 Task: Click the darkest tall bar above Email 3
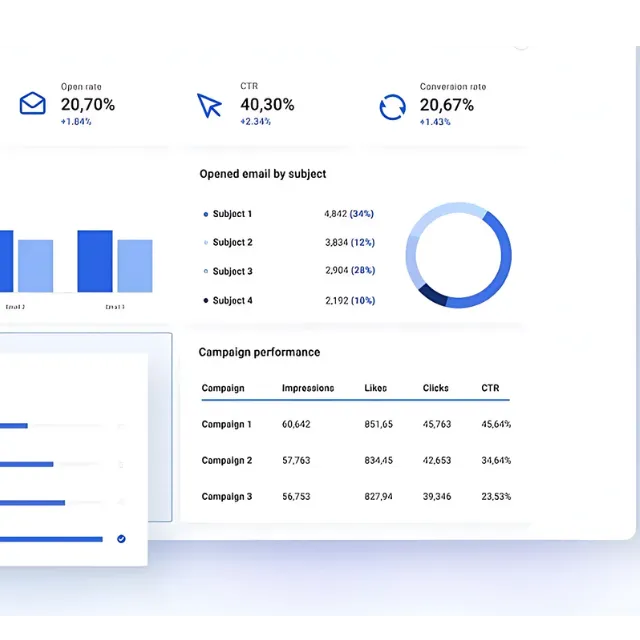point(95,261)
